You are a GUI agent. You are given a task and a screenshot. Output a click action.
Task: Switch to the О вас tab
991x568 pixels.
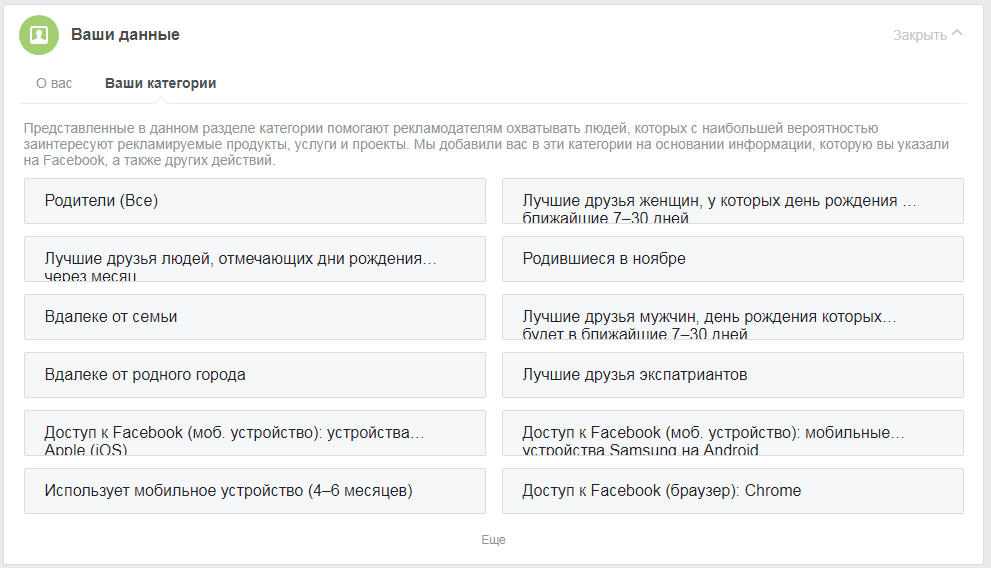54,83
